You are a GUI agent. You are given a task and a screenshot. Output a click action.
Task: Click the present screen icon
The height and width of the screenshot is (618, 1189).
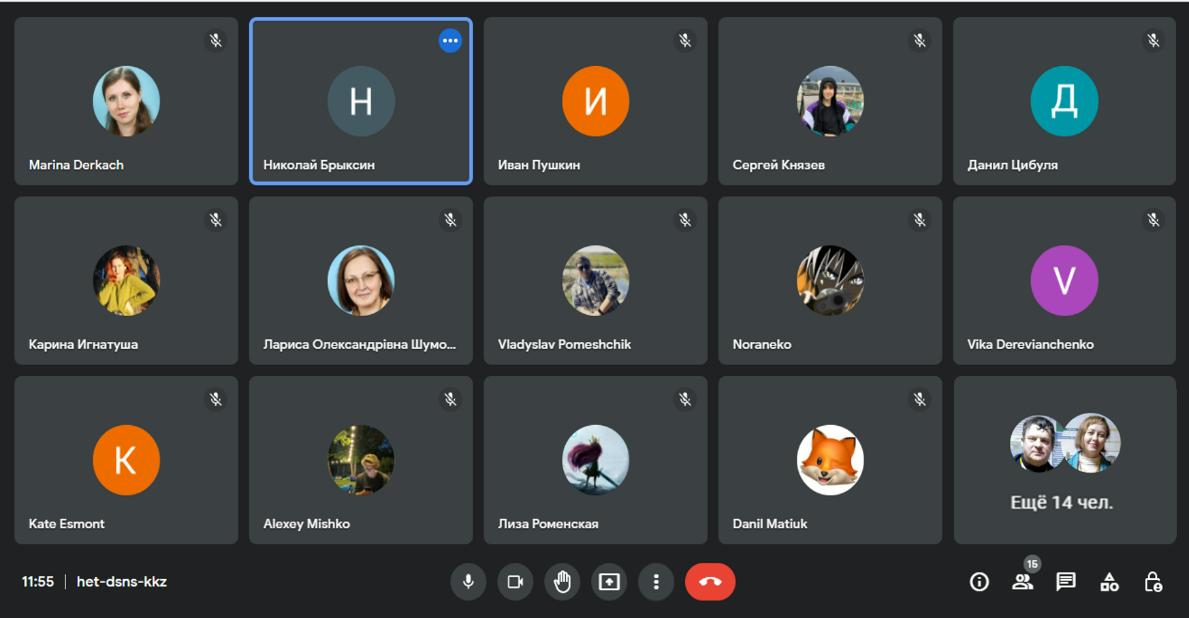coord(609,582)
